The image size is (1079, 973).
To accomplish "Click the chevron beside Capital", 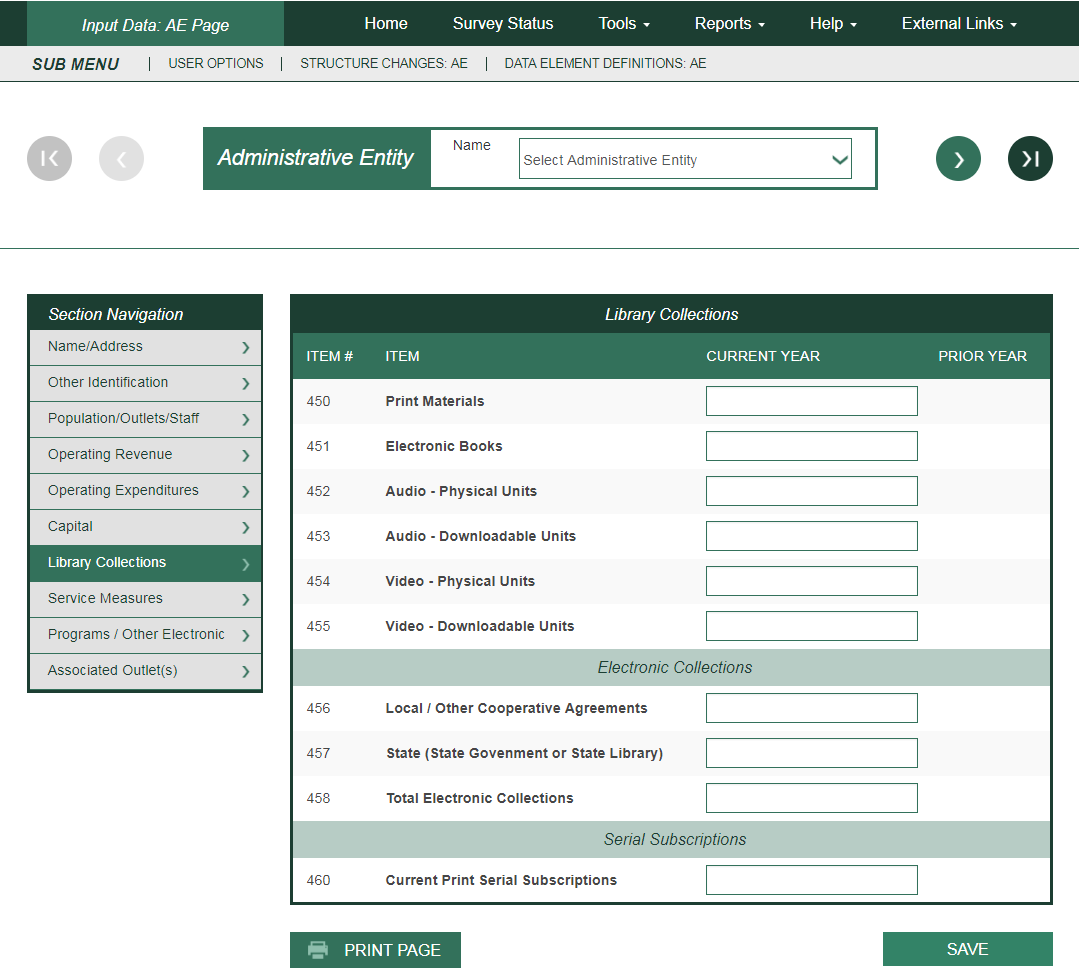I will tap(245, 528).
